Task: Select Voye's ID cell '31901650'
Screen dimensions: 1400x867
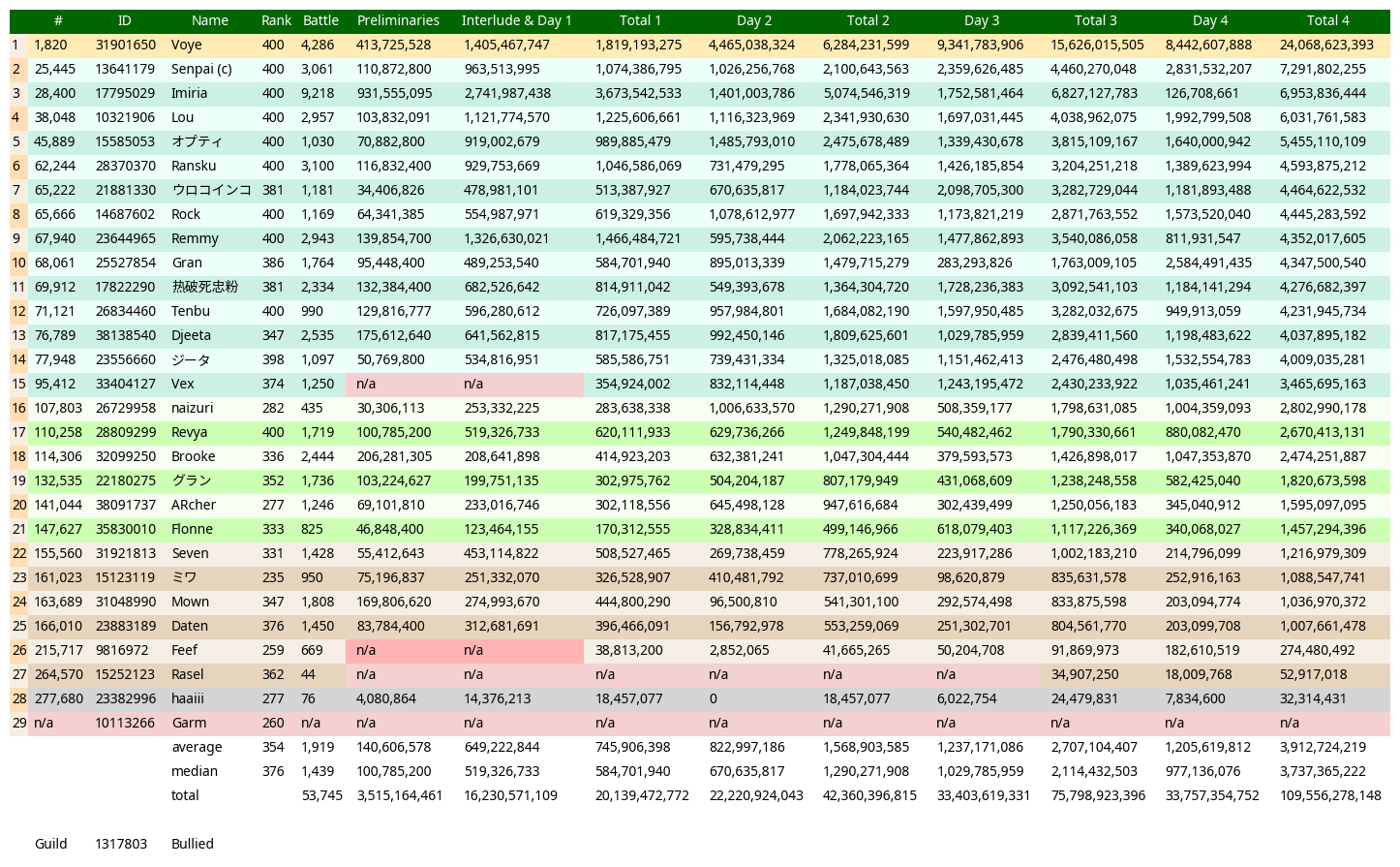Action: point(125,45)
